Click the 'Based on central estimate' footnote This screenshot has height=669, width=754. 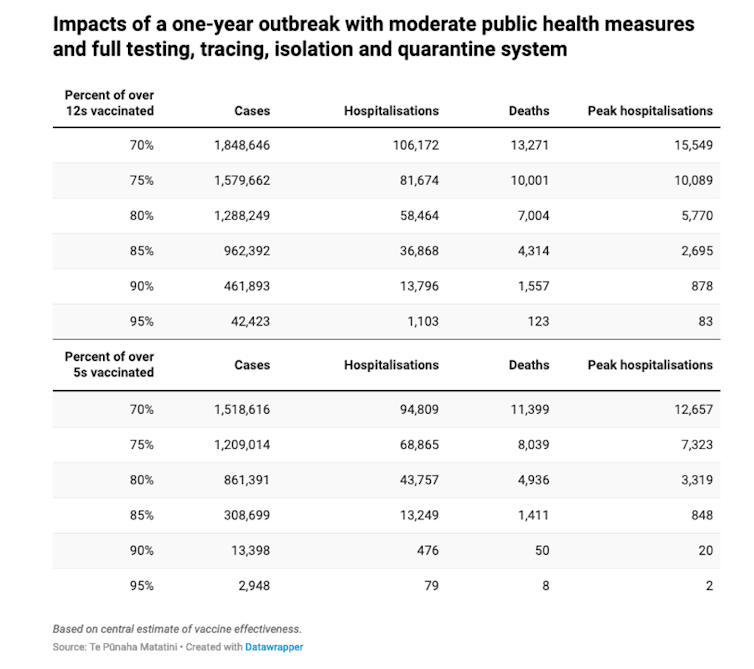pos(177,629)
